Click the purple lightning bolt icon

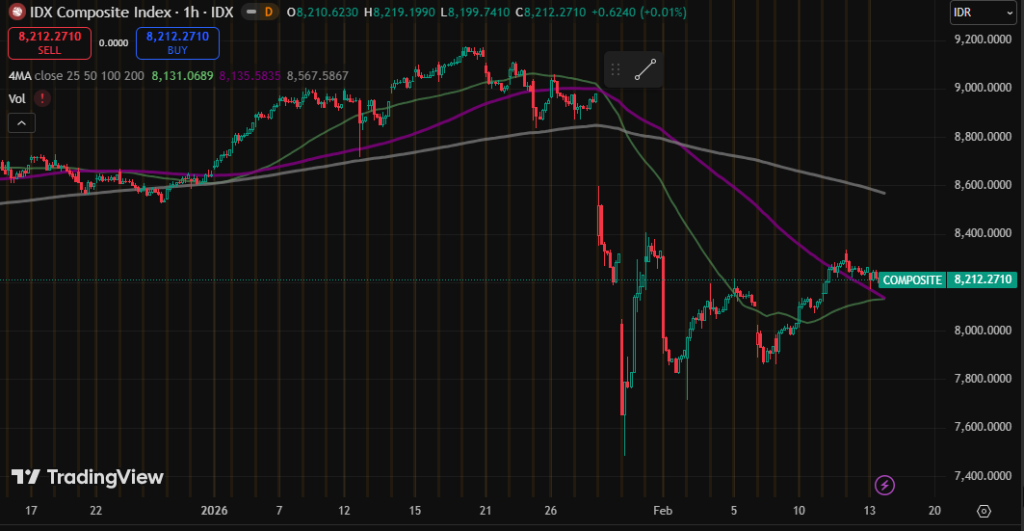tap(884, 485)
